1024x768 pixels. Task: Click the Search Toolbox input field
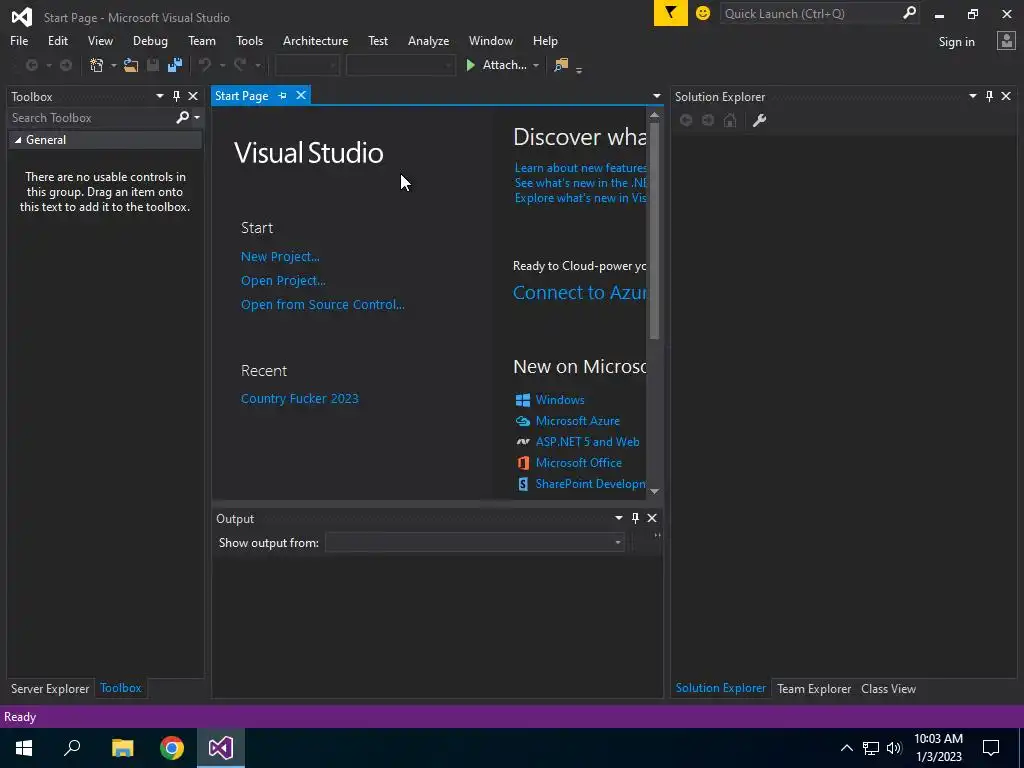[91, 118]
